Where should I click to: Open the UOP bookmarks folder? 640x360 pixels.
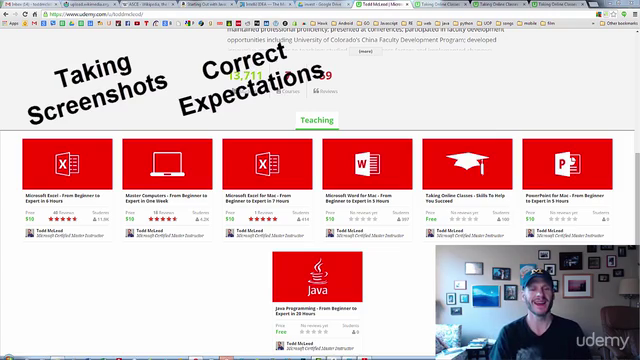point(484,23)
